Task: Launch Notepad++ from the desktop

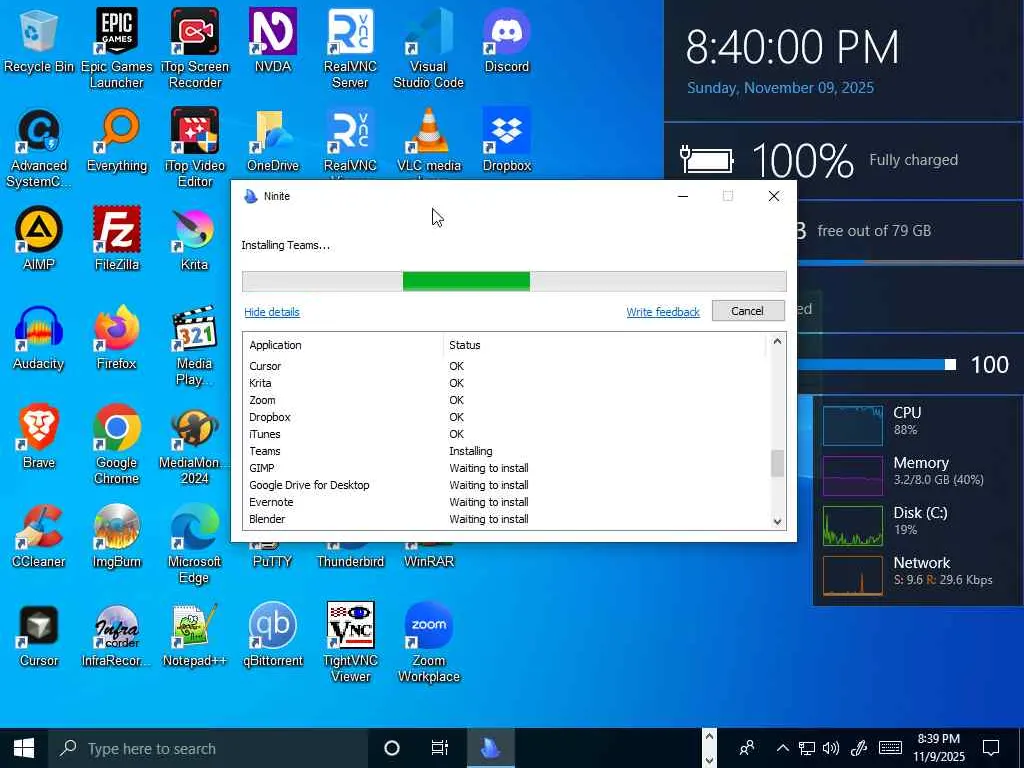Action: point(195,635)
